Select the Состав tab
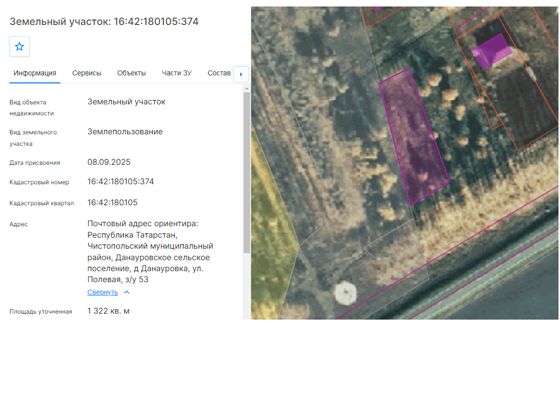The image size is (560, 396). pyautogui.click(x=219, y=73)
